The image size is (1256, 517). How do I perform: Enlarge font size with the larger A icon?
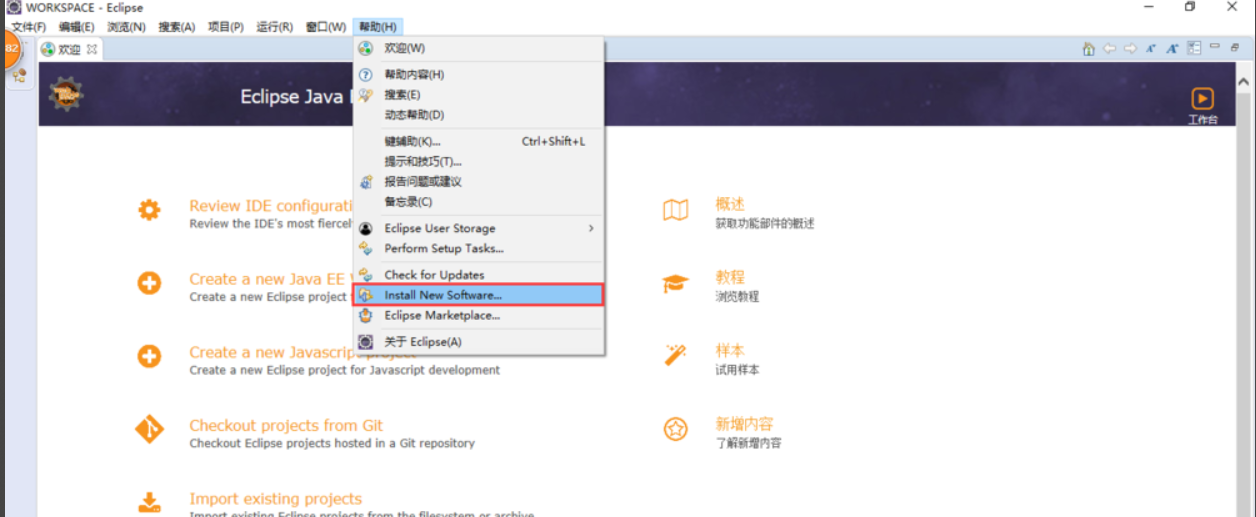pos(1172,48)
